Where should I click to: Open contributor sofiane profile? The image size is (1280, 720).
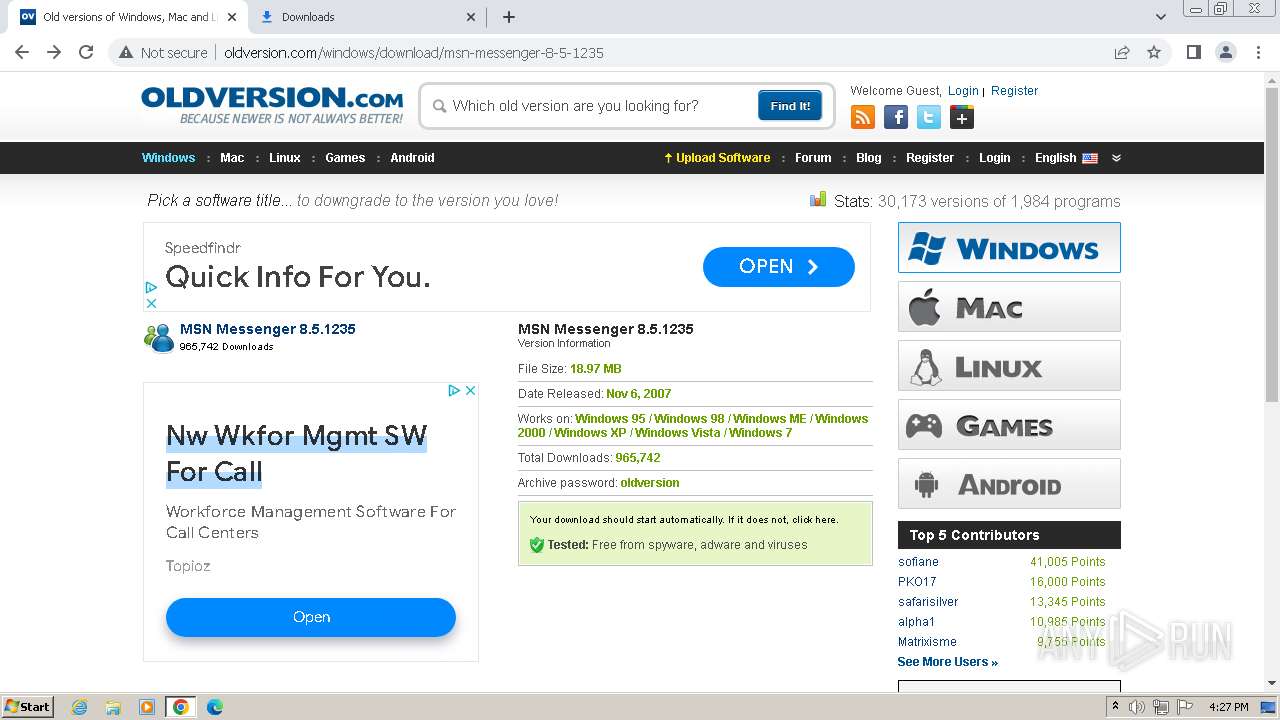tap(918, 562)
